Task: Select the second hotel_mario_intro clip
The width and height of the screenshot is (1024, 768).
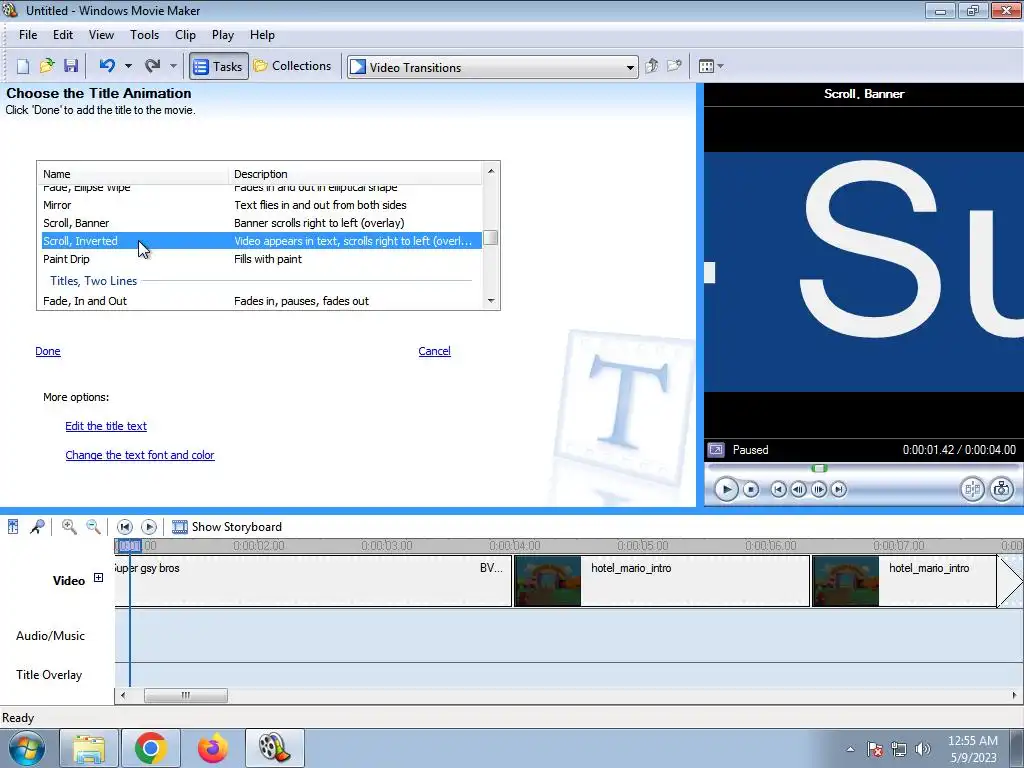Action: pos(904,581)
